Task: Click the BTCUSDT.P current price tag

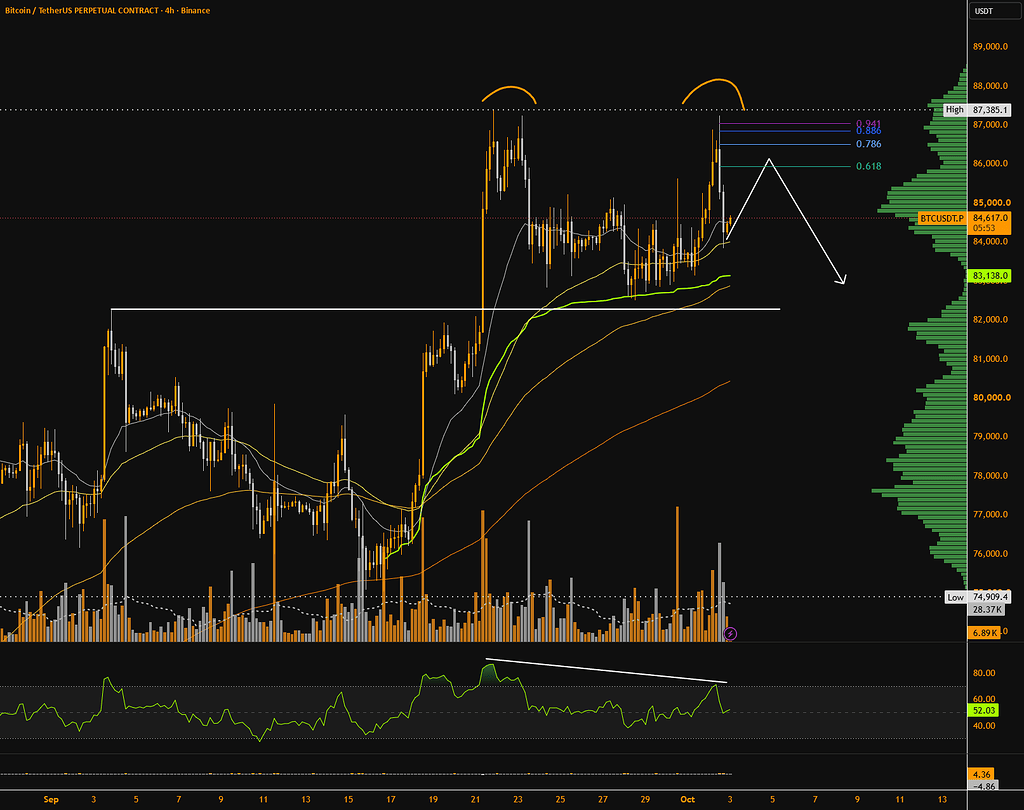Action: click(964, 223)
